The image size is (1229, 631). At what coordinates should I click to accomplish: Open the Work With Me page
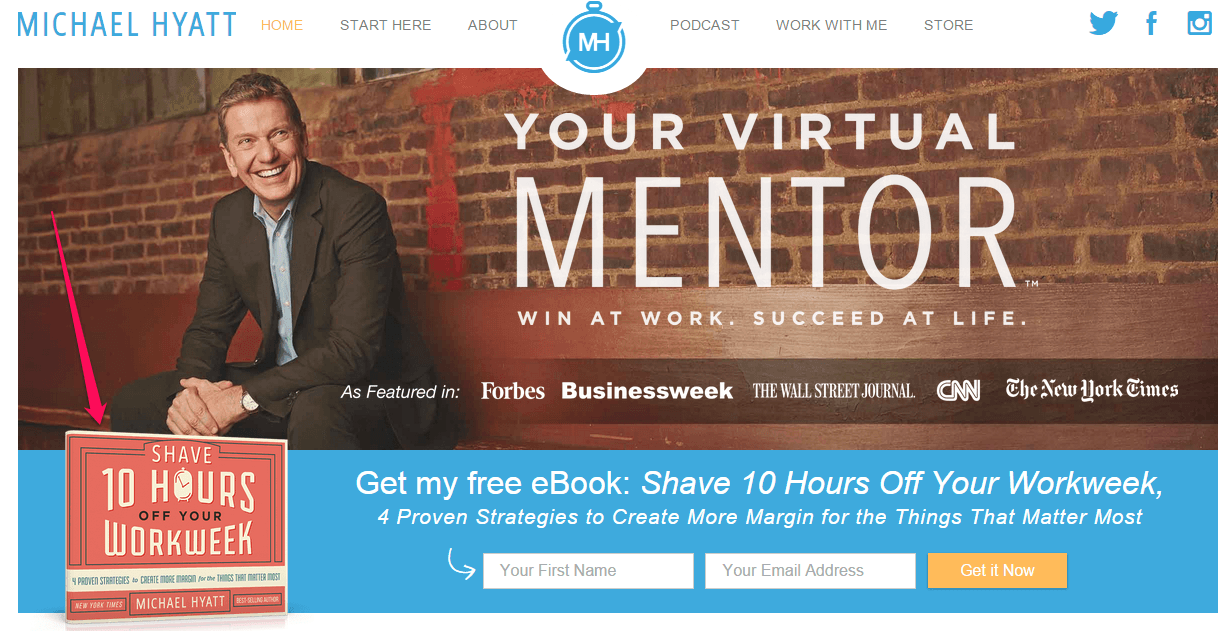pyautogui.click(x=831, y=25)
